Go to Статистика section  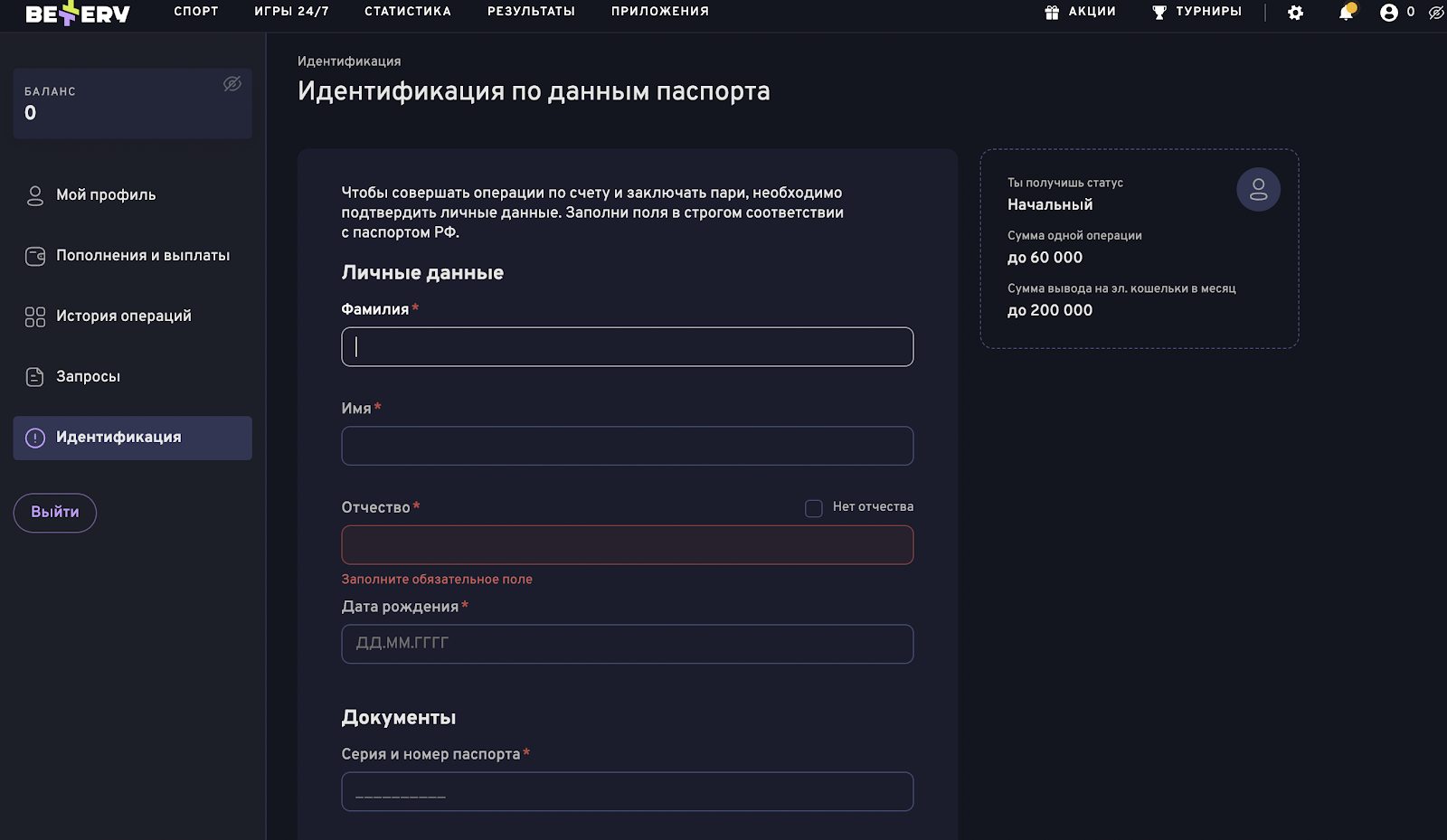[x=407, y=12]
